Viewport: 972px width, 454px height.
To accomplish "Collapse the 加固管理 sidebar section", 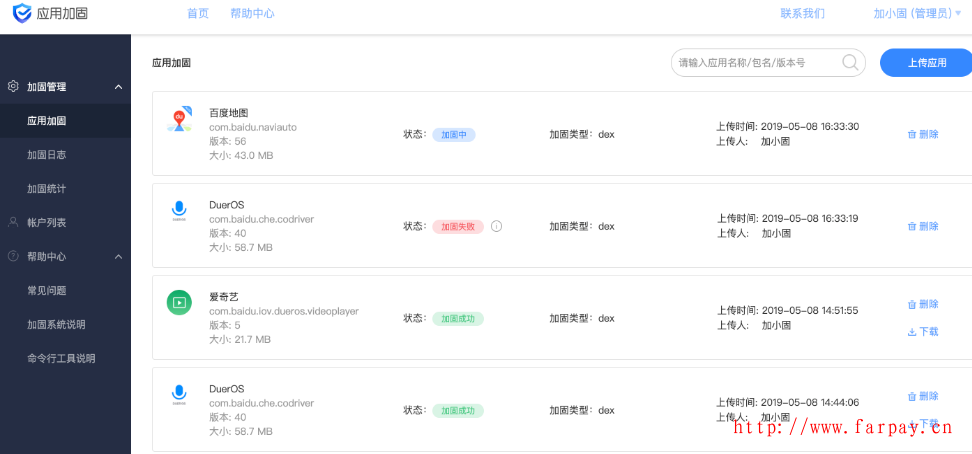I will 118,87.
